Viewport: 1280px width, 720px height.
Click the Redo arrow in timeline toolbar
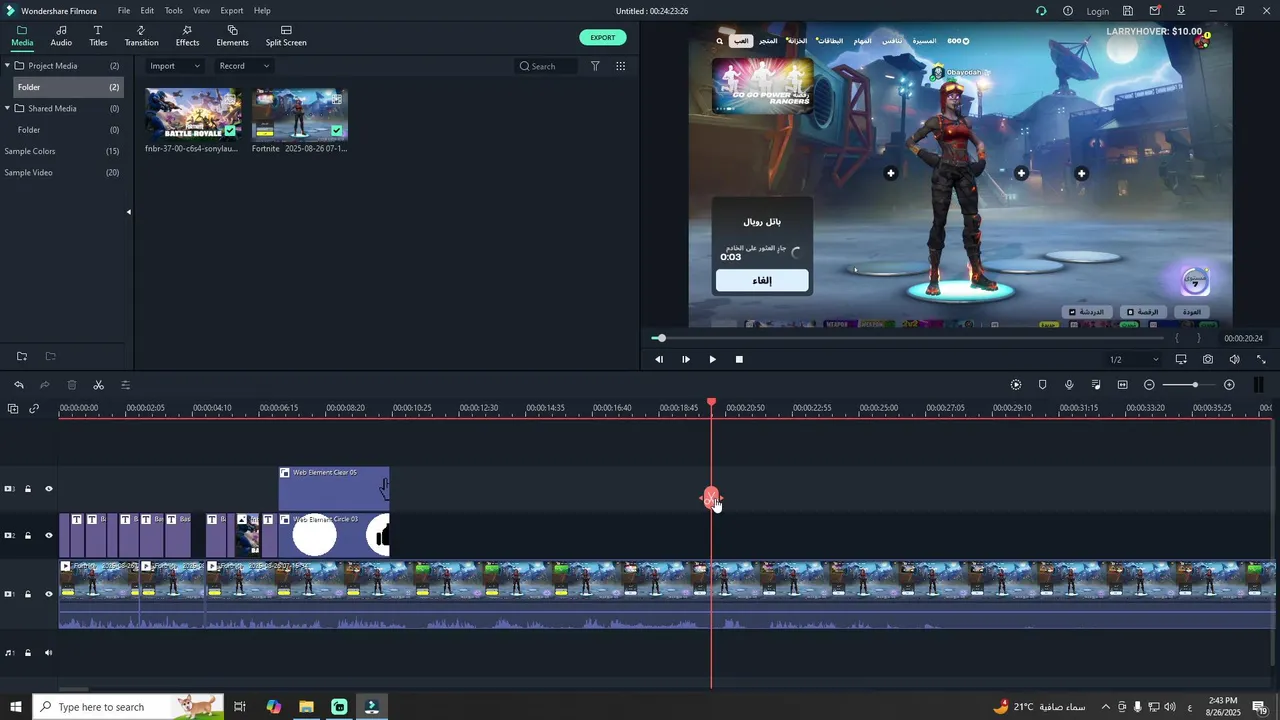point(45,385)
